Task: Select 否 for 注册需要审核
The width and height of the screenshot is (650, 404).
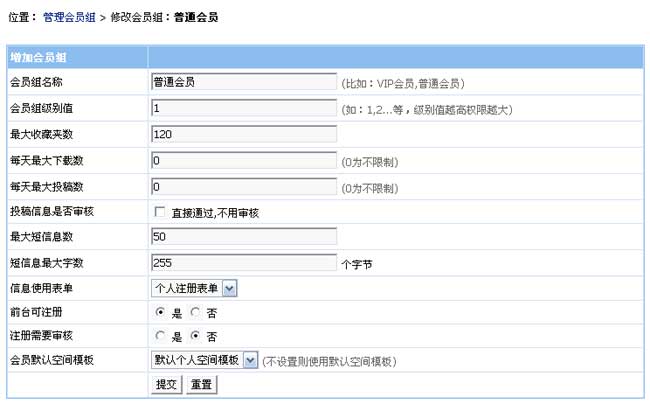Action: click(195, 336)
